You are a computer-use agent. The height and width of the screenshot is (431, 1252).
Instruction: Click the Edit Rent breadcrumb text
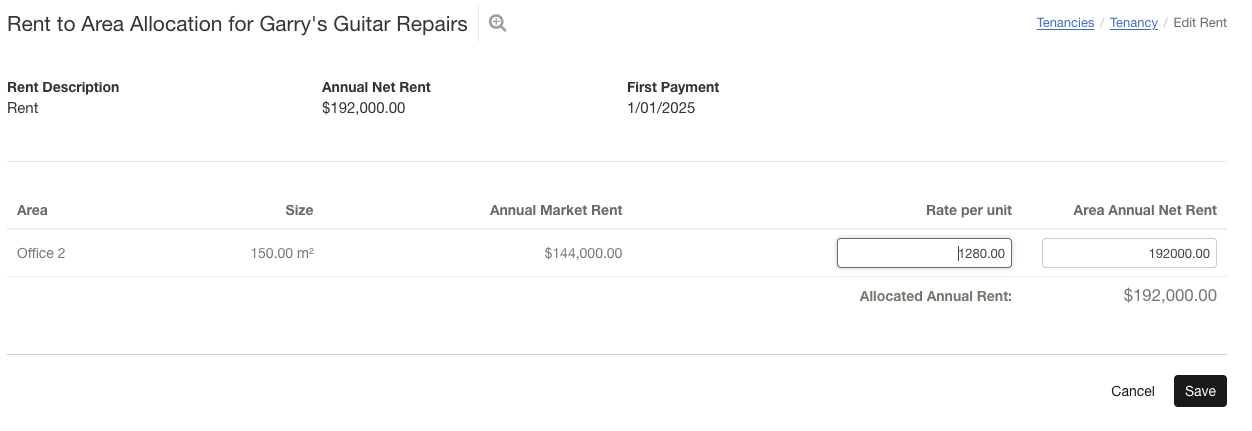pyautogui.click(x=1199, y=23)
